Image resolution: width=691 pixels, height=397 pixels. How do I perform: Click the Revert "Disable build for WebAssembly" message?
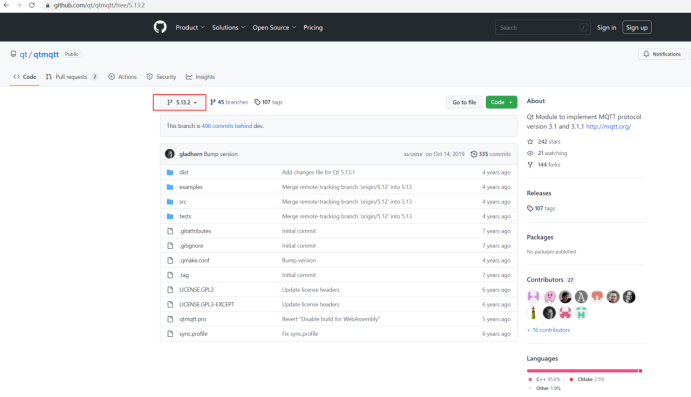(x=331, y=319)
